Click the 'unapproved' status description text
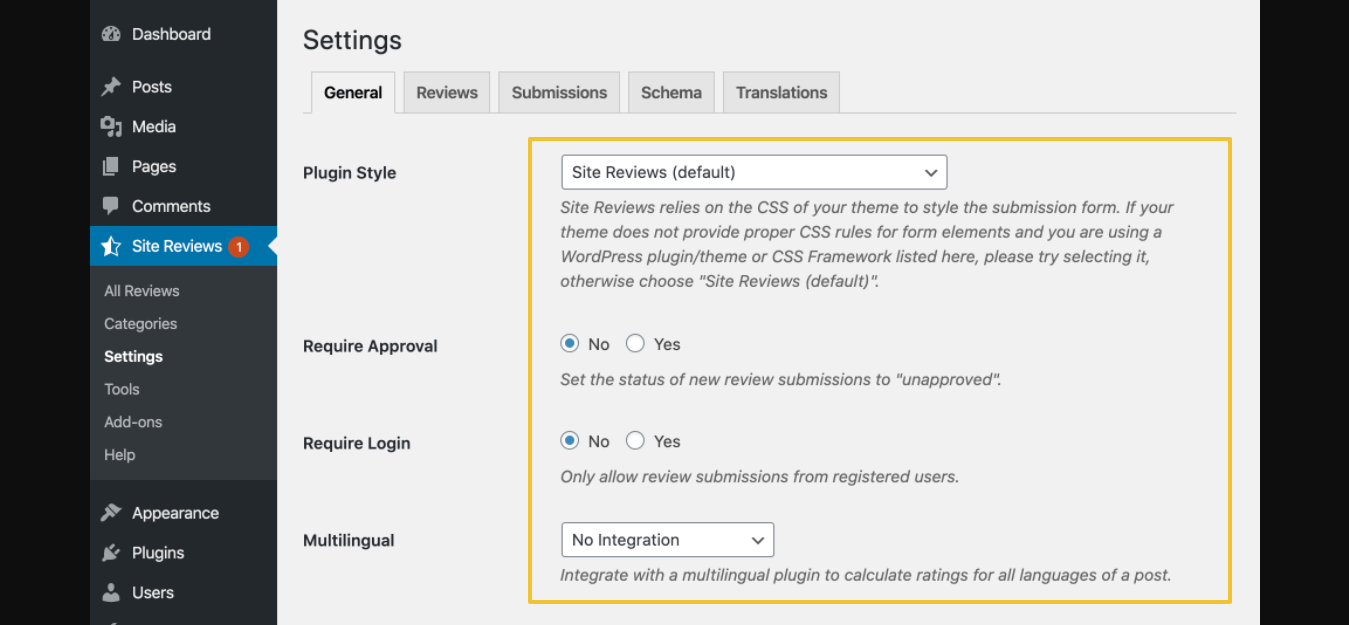 [x=781, y=380]
